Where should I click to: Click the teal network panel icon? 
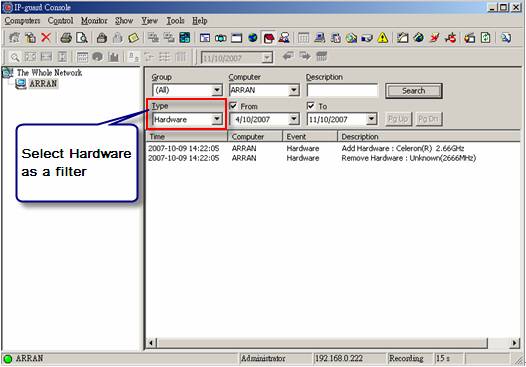[x=185, y=38]
